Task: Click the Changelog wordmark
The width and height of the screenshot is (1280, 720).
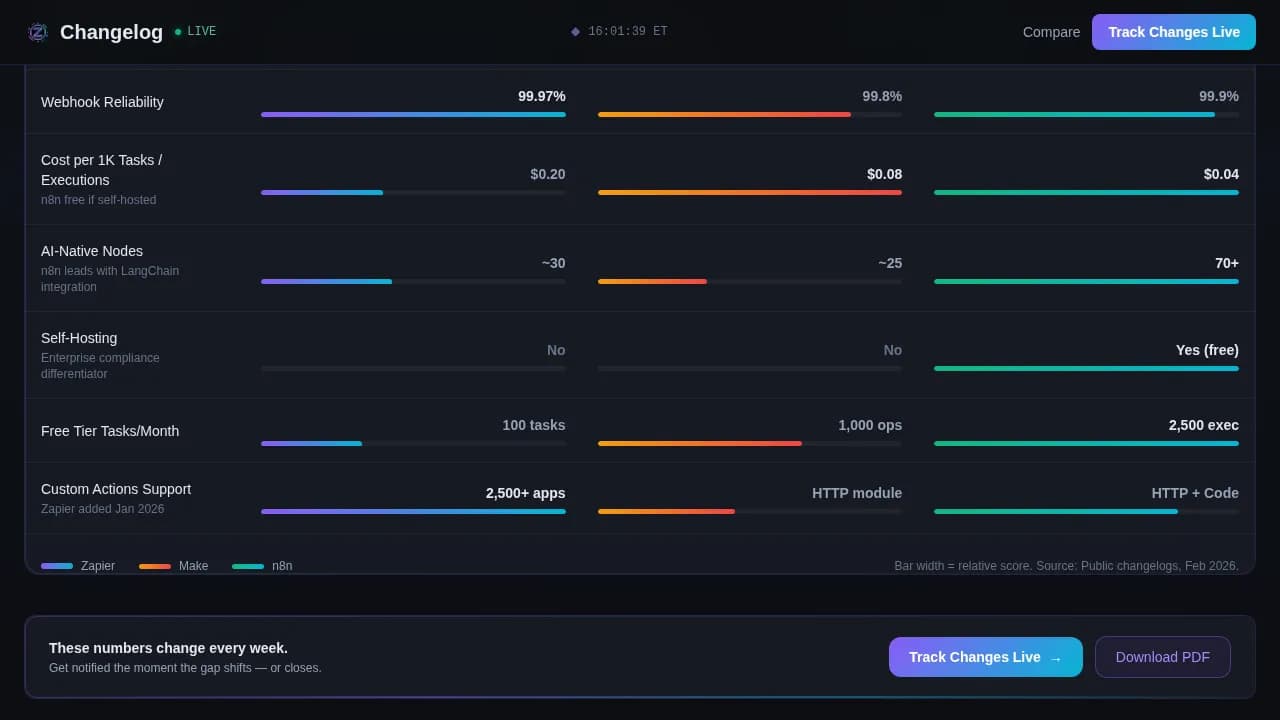Action: point(111,32)
